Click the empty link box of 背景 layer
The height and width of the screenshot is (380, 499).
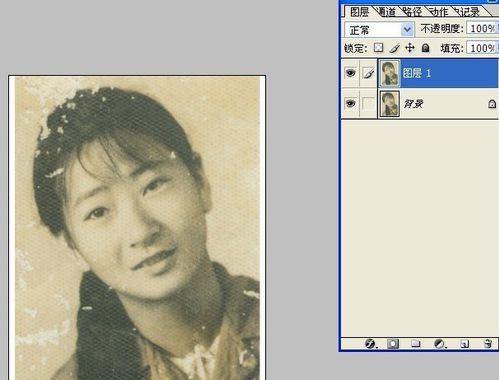pos(369,103)
